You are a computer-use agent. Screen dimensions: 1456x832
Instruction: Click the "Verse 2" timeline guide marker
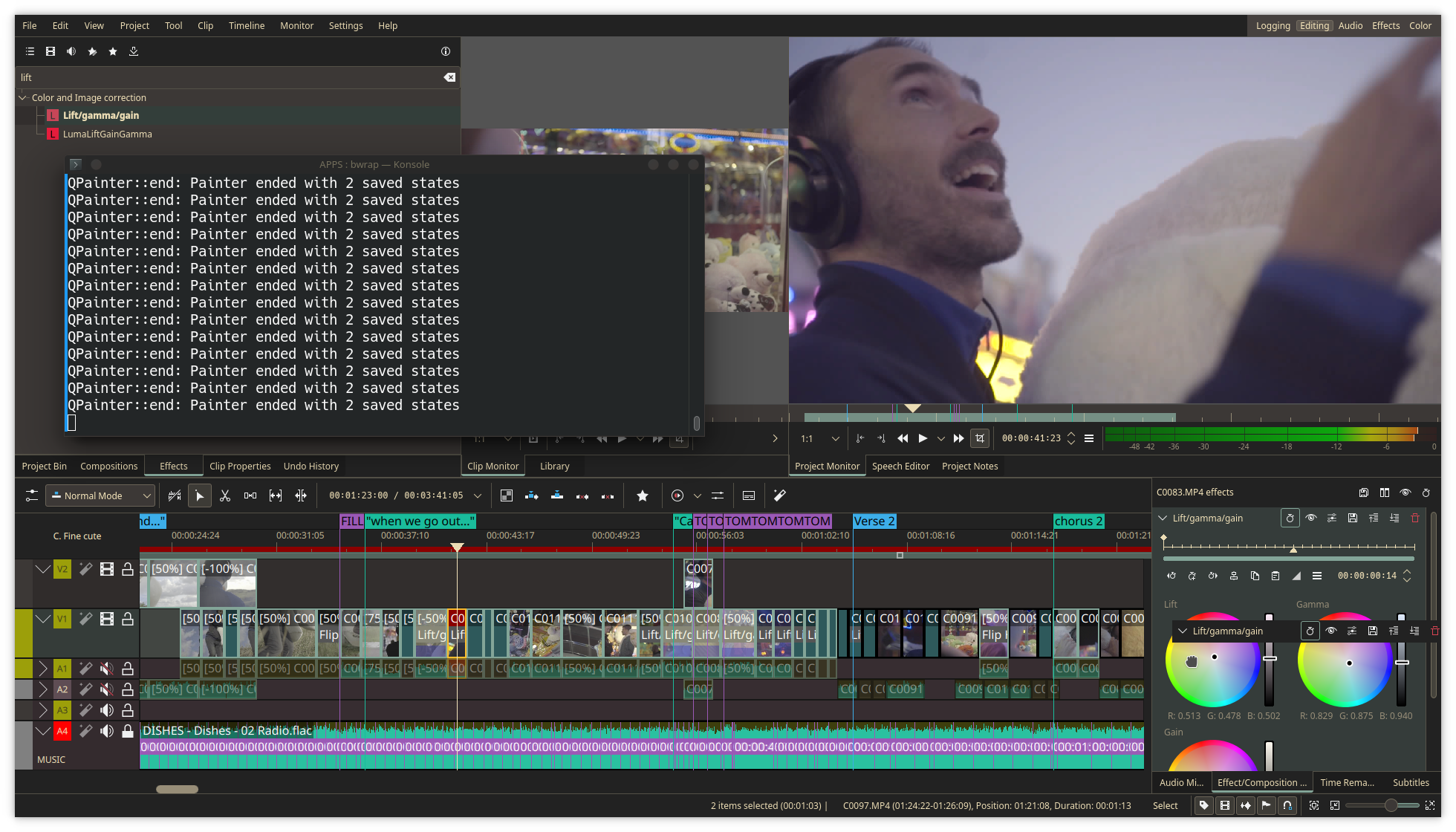874,521
